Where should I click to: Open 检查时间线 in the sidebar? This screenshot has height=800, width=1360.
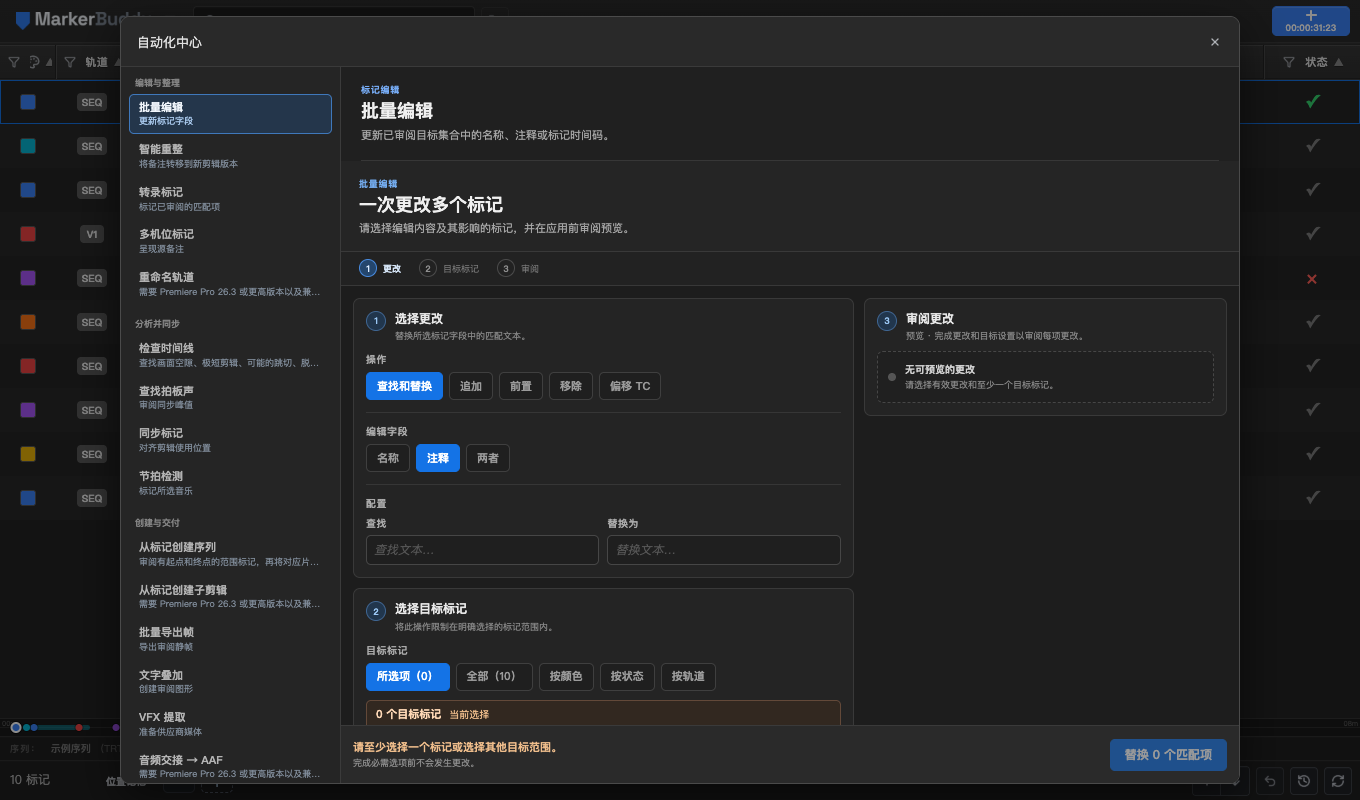click(x=230, y=354)
